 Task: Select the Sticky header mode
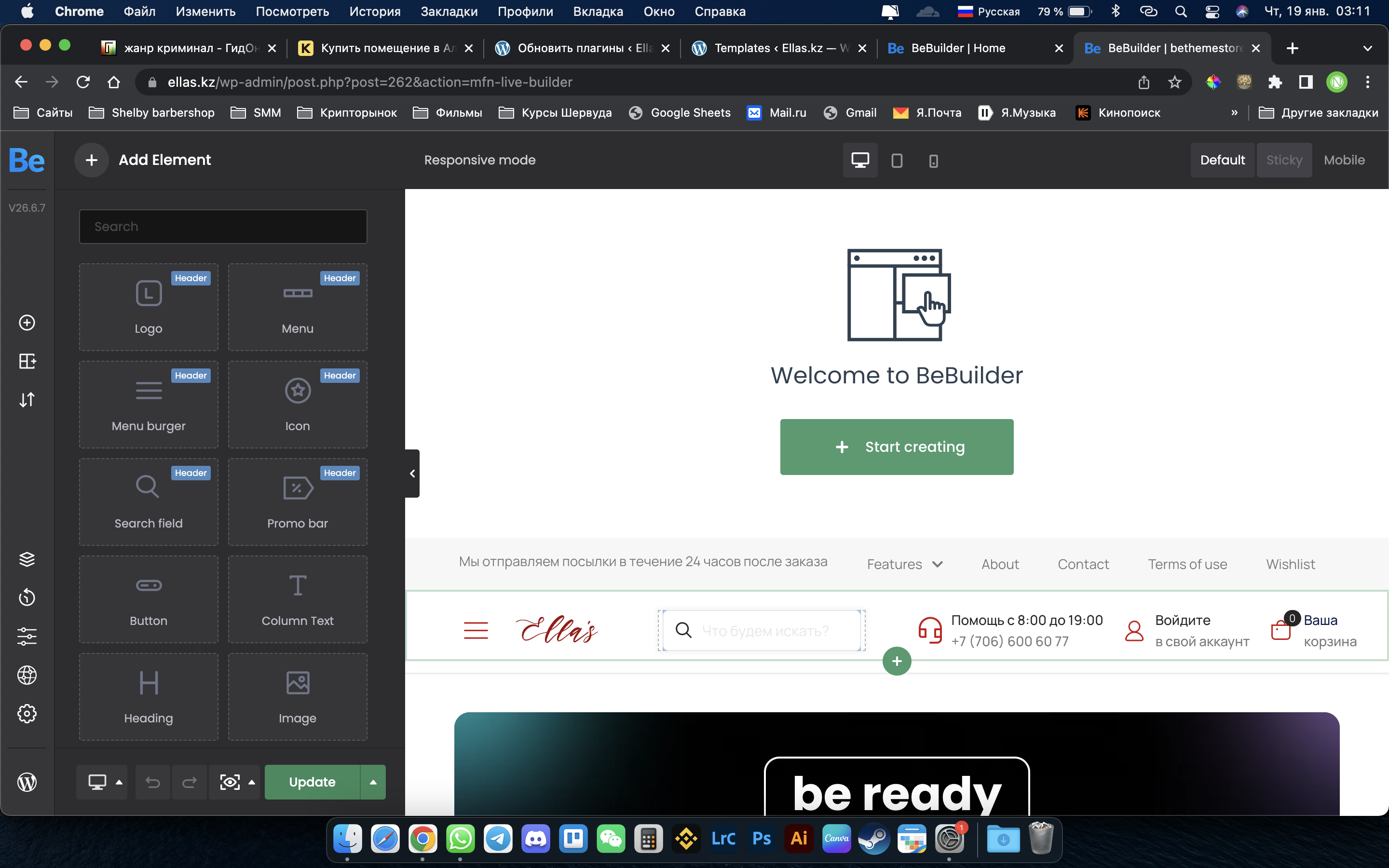(1284, 160)
